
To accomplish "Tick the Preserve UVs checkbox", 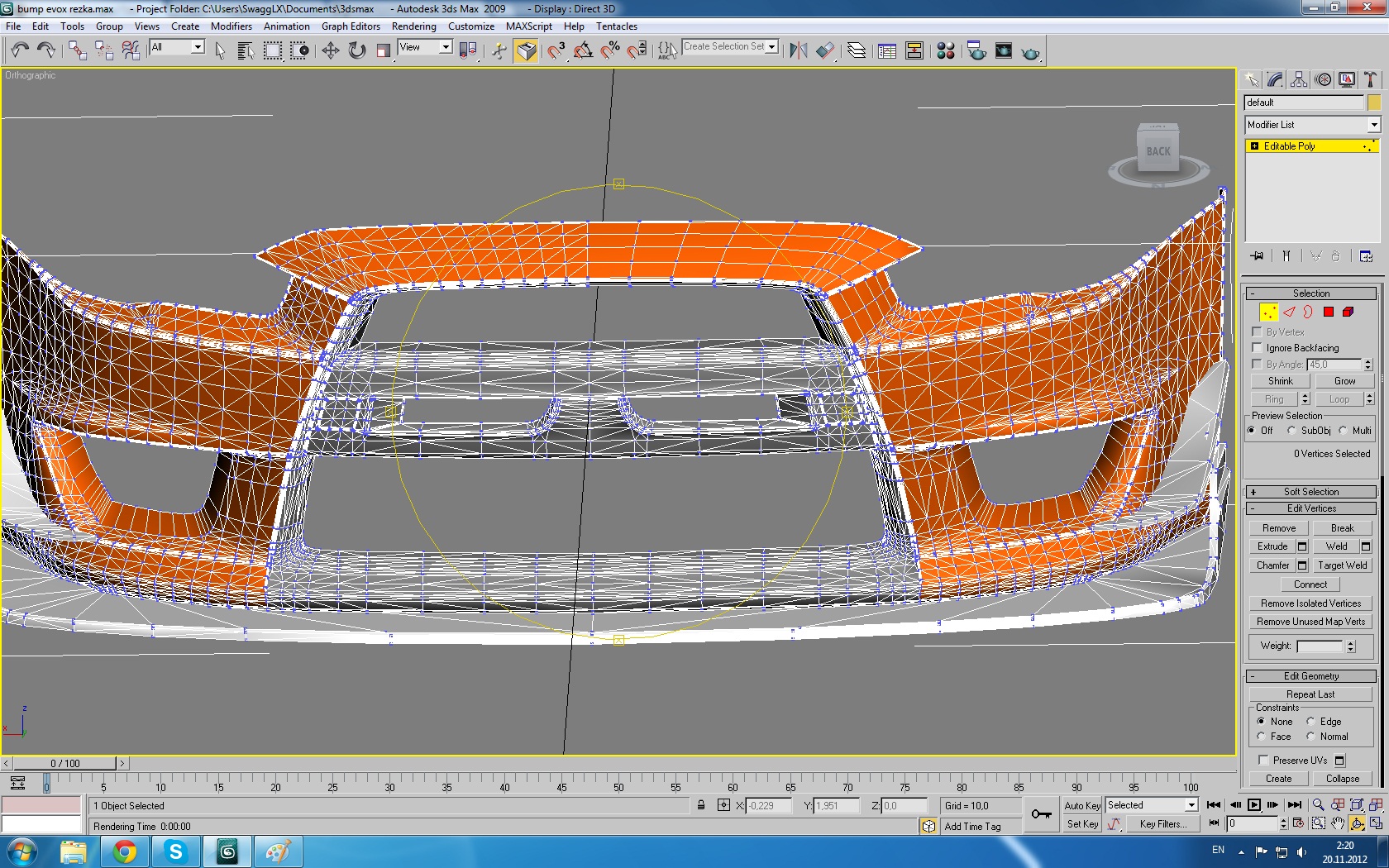I will click(1263, 761).
